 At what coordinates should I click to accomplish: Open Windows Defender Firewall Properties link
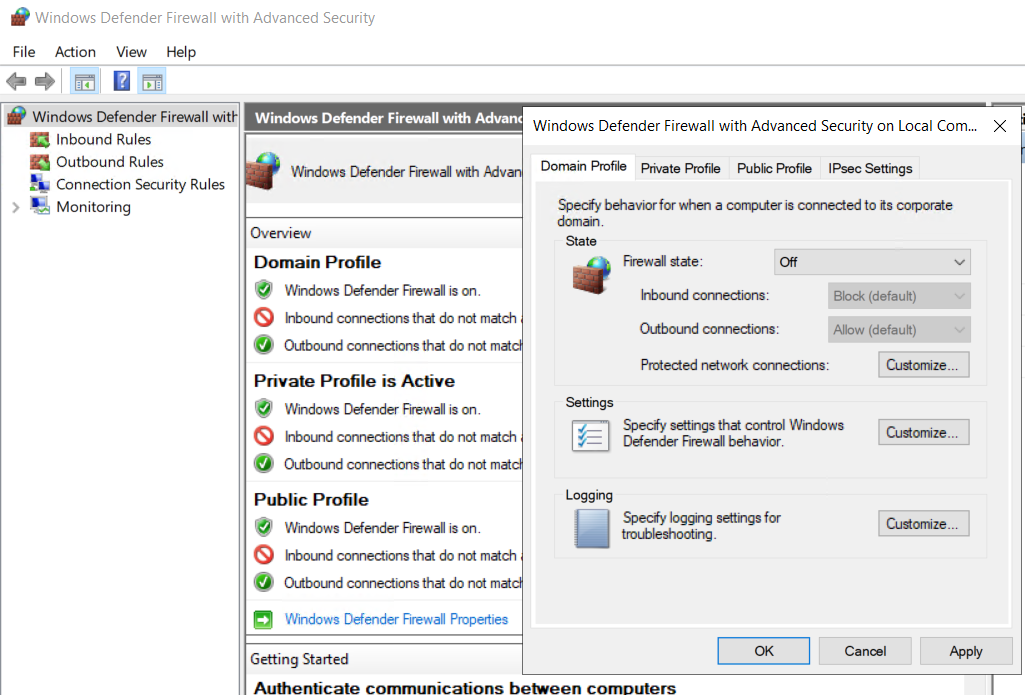coord(396,619)
